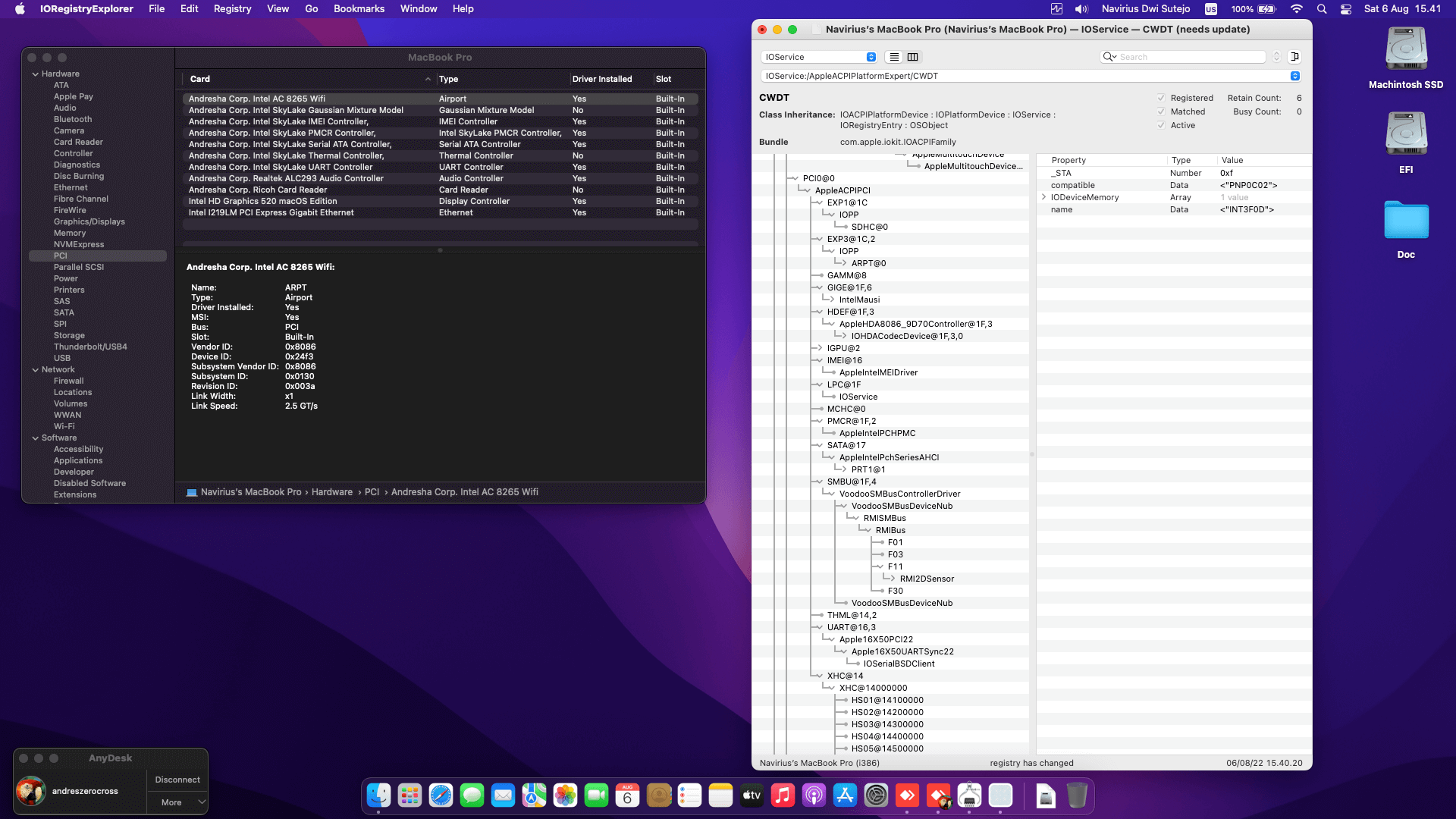This screenshot has height=819, width=1456.
Task: Click the More button in AnyDesk
Action: pos(171,802)
